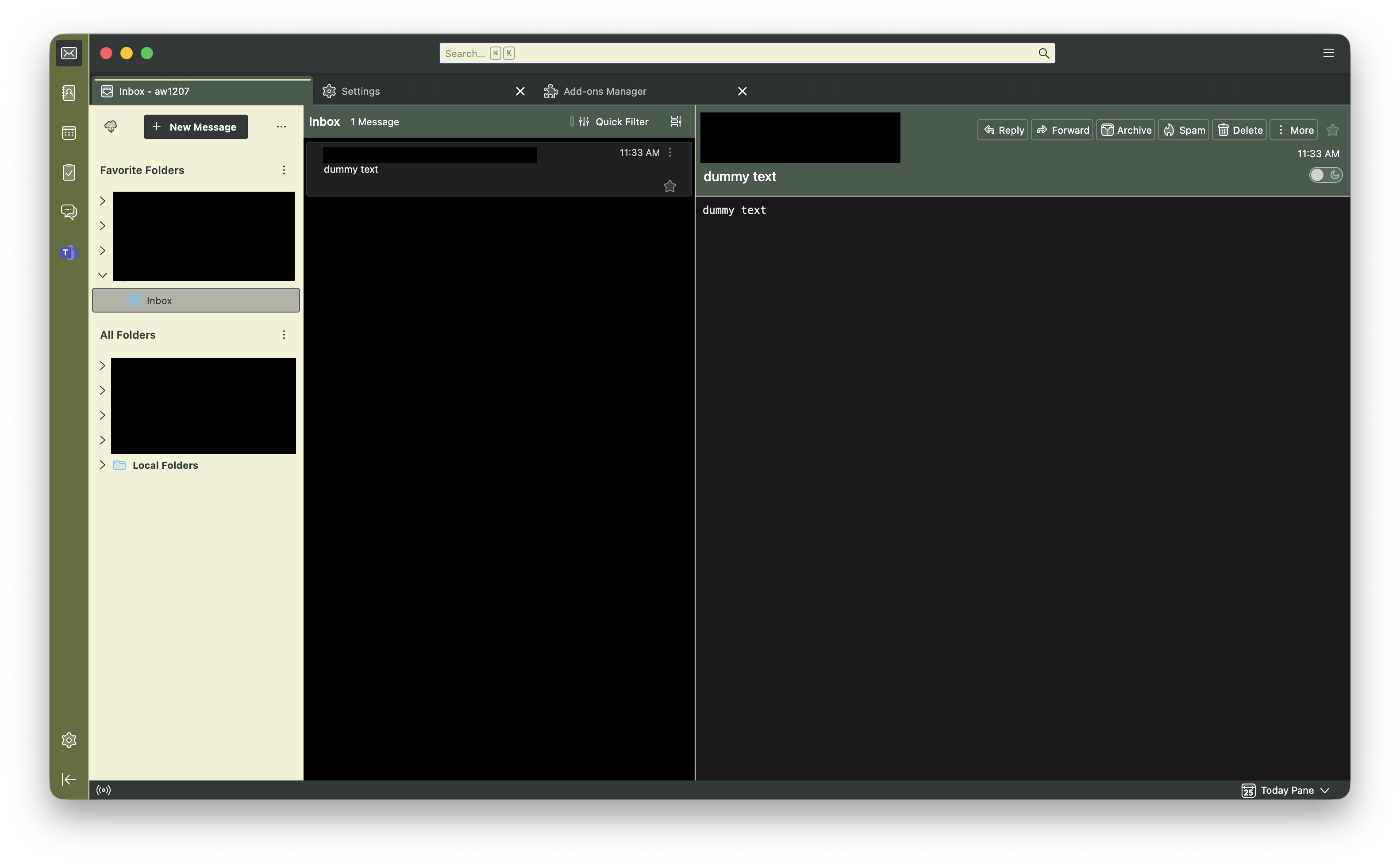
Task: Open Settings gear in spaces toolbar
Action: coord(69,740)
